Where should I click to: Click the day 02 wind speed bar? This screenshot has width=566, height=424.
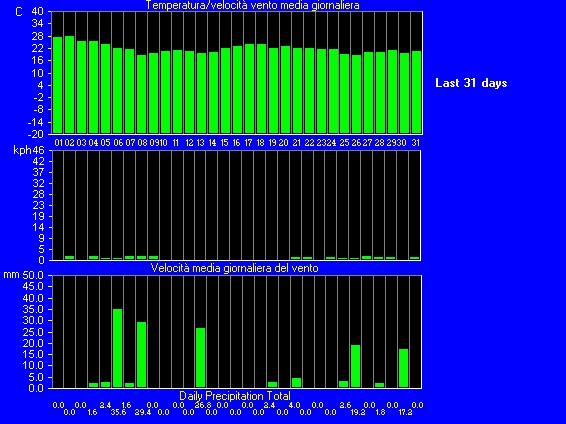click(69, 258)
